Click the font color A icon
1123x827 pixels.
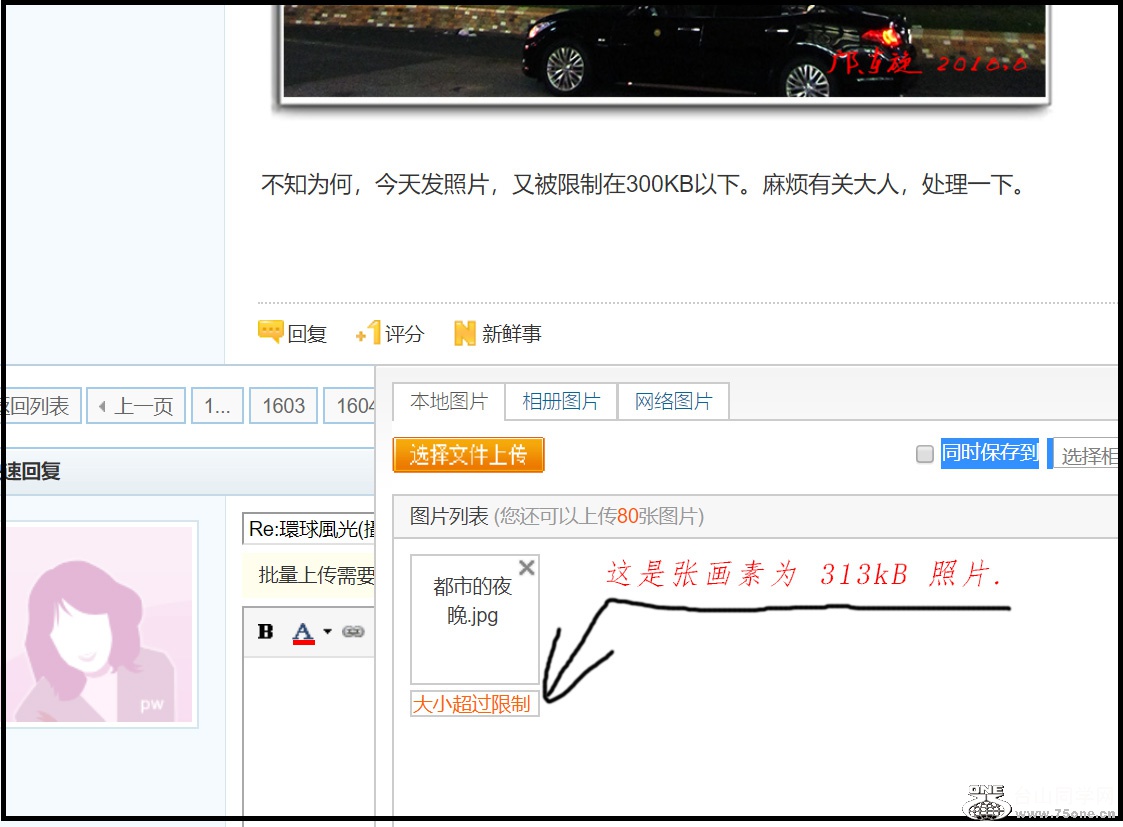pos(303,632)
